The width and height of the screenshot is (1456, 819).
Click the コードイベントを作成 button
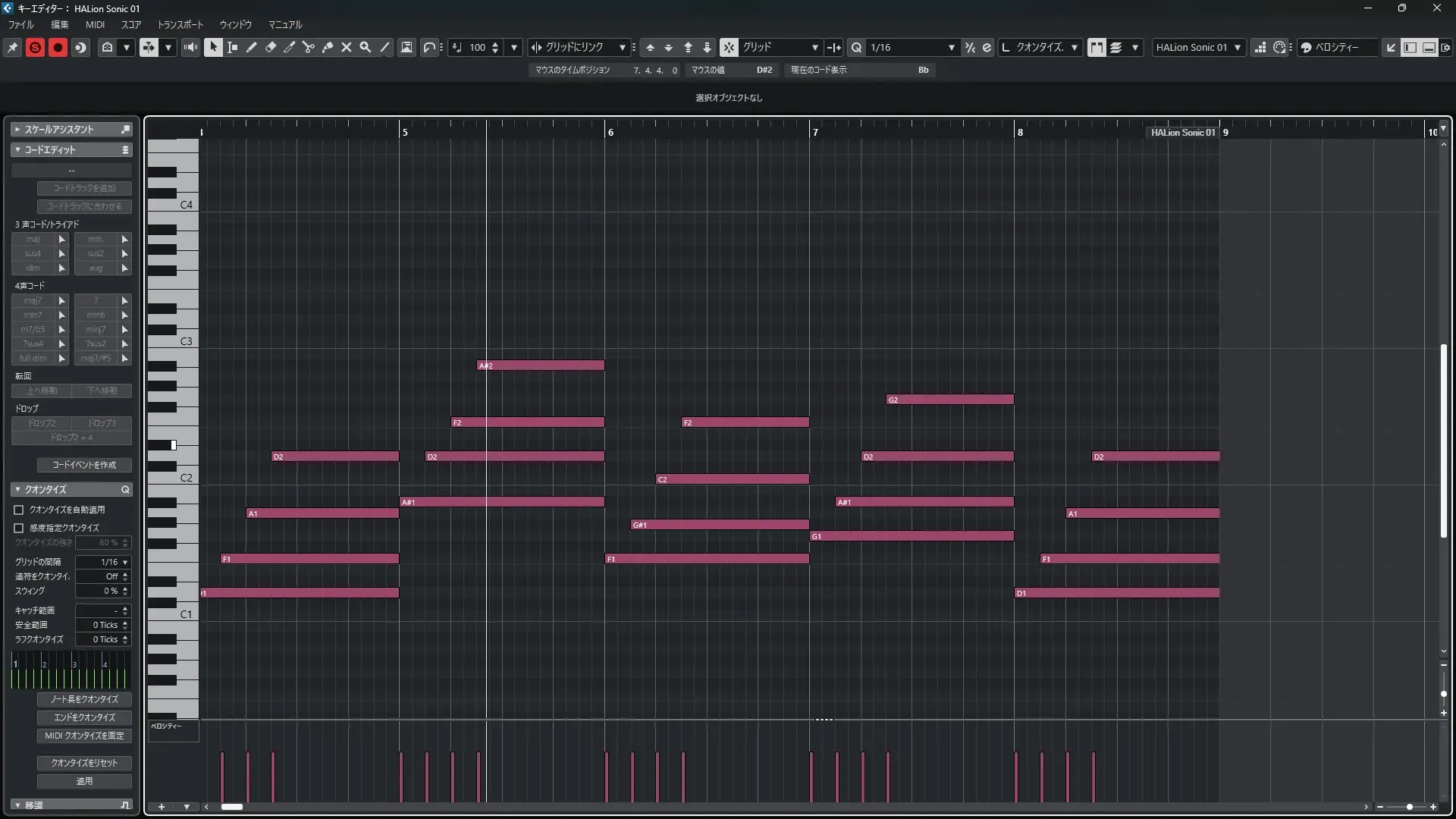click(84, 465)
